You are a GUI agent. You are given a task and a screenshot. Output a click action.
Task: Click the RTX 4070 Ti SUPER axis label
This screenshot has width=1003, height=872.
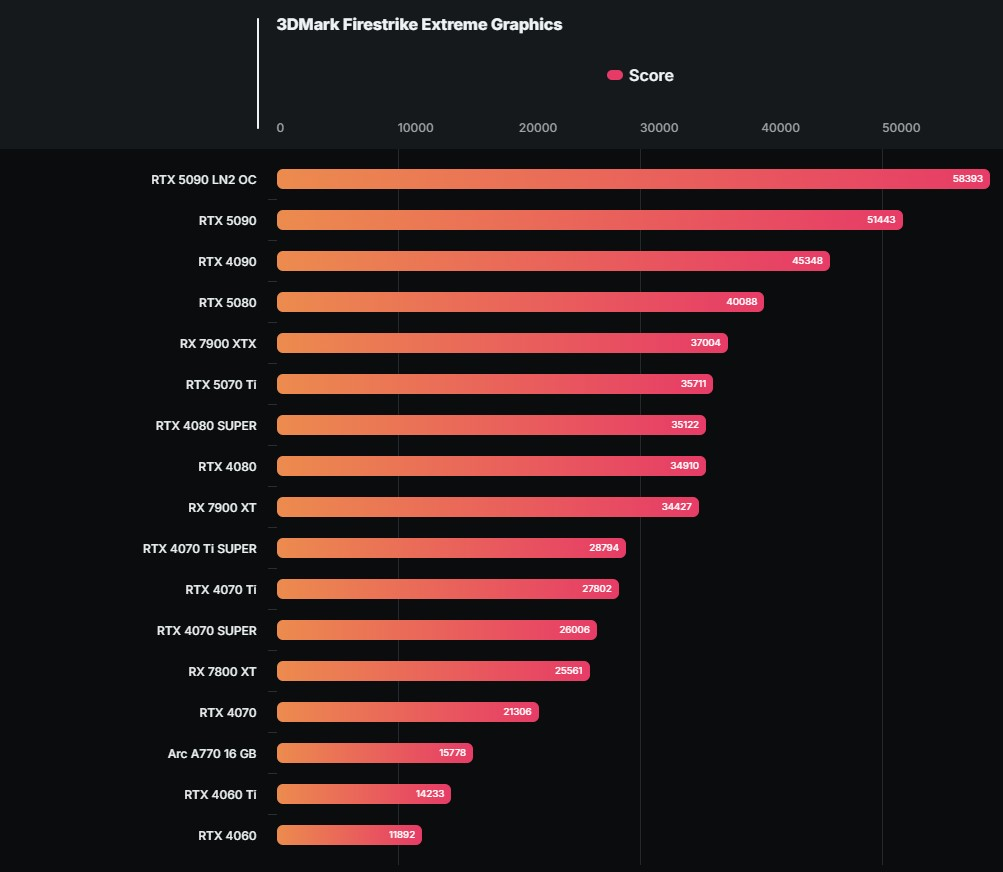tap(200, 548)
